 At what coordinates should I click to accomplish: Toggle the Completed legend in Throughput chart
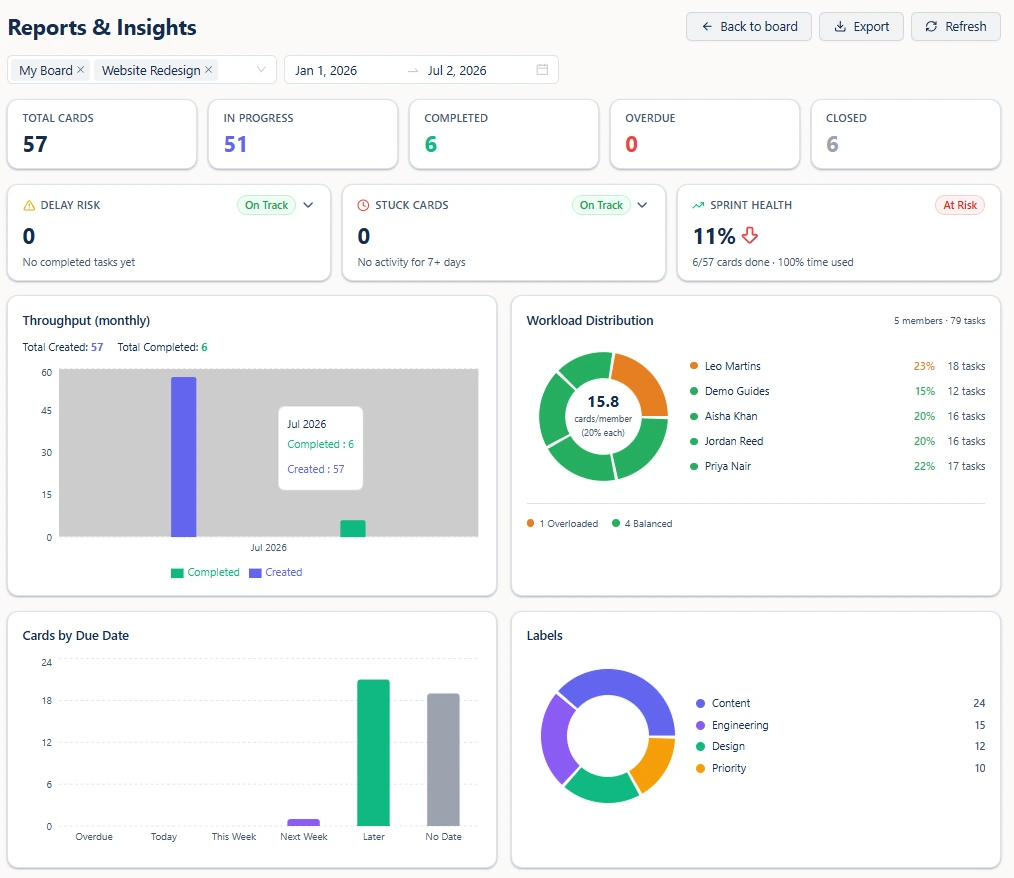pos(205,572)
